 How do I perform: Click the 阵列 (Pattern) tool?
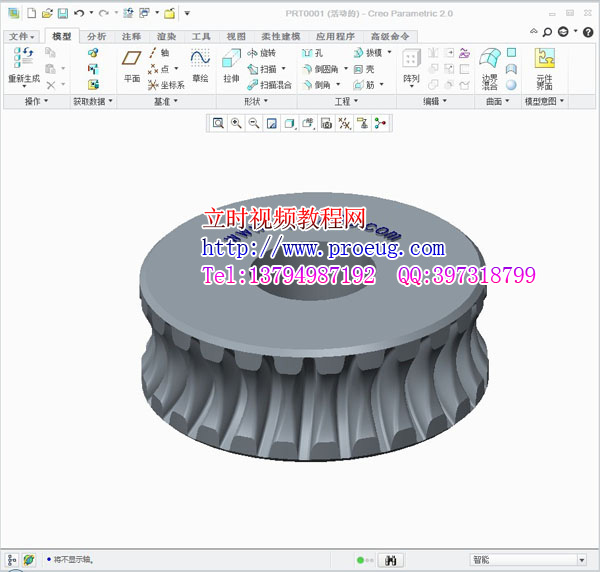click(411, 67)
